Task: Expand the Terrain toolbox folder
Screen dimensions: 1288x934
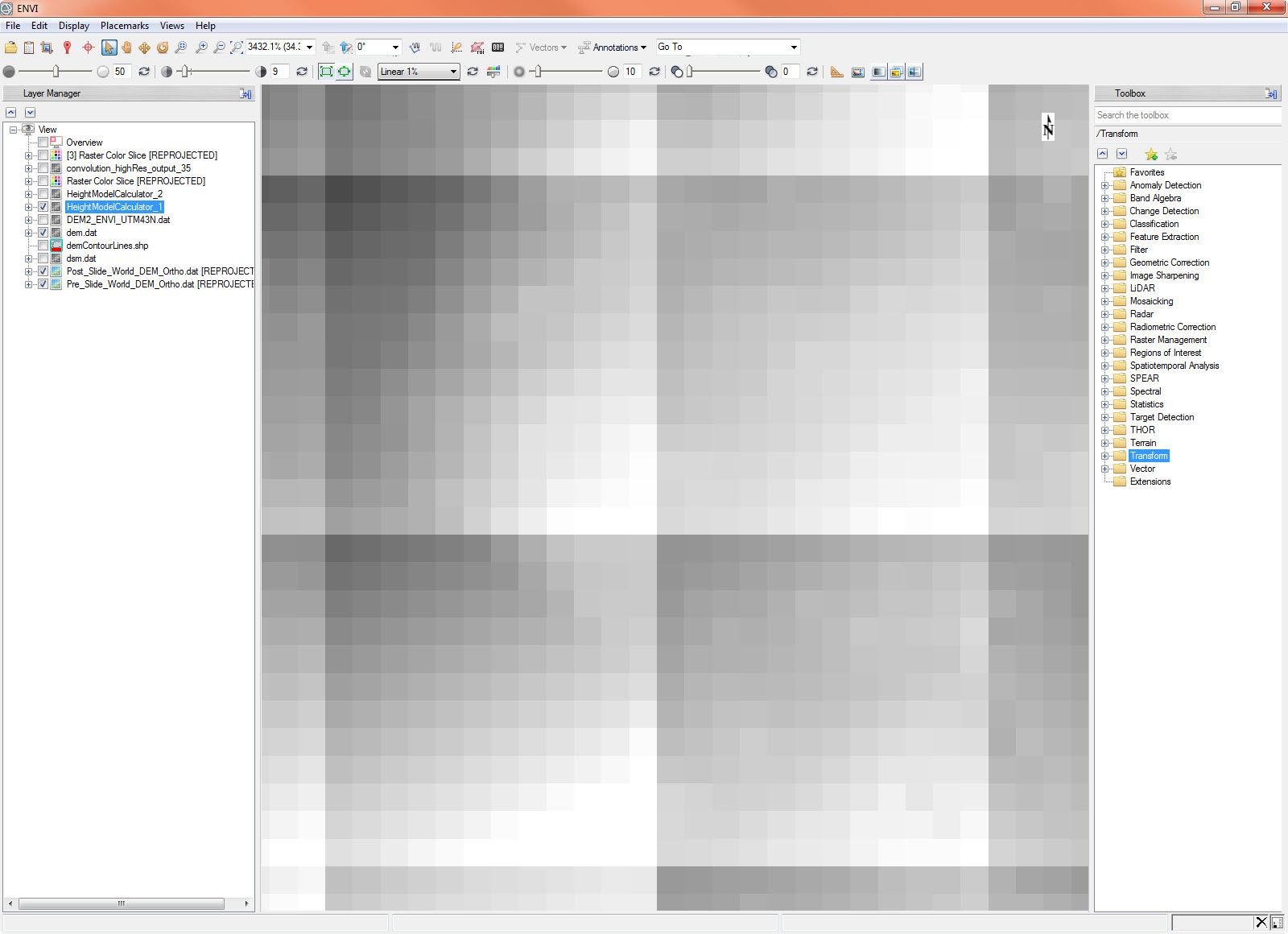Action: point(1105,443)
